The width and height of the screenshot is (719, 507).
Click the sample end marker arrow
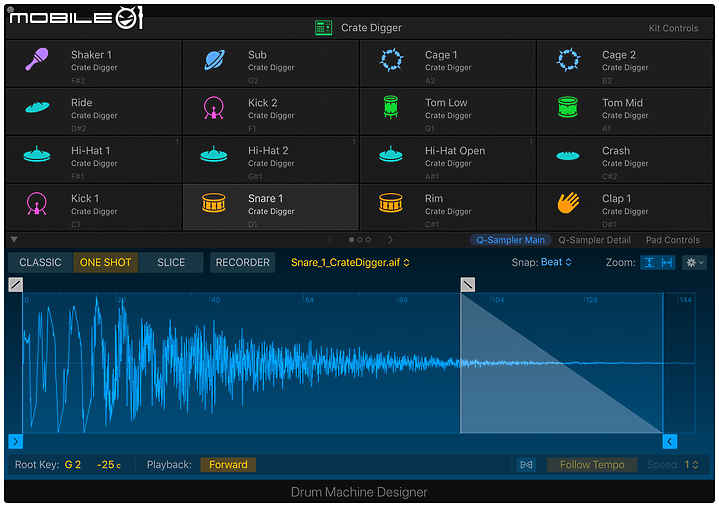(670, 441)
